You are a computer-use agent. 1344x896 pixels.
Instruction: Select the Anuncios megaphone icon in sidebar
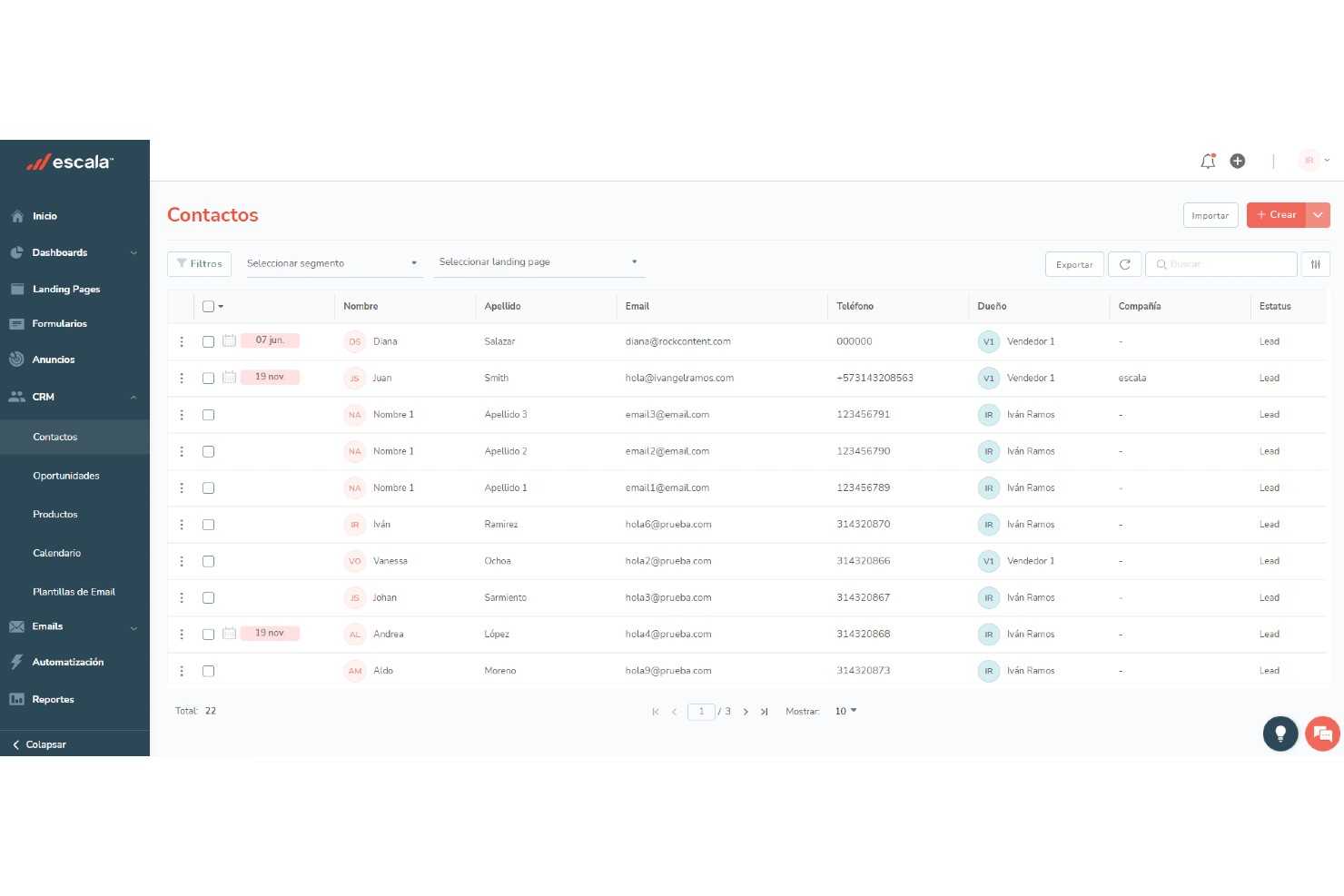(x=18, y=359)
